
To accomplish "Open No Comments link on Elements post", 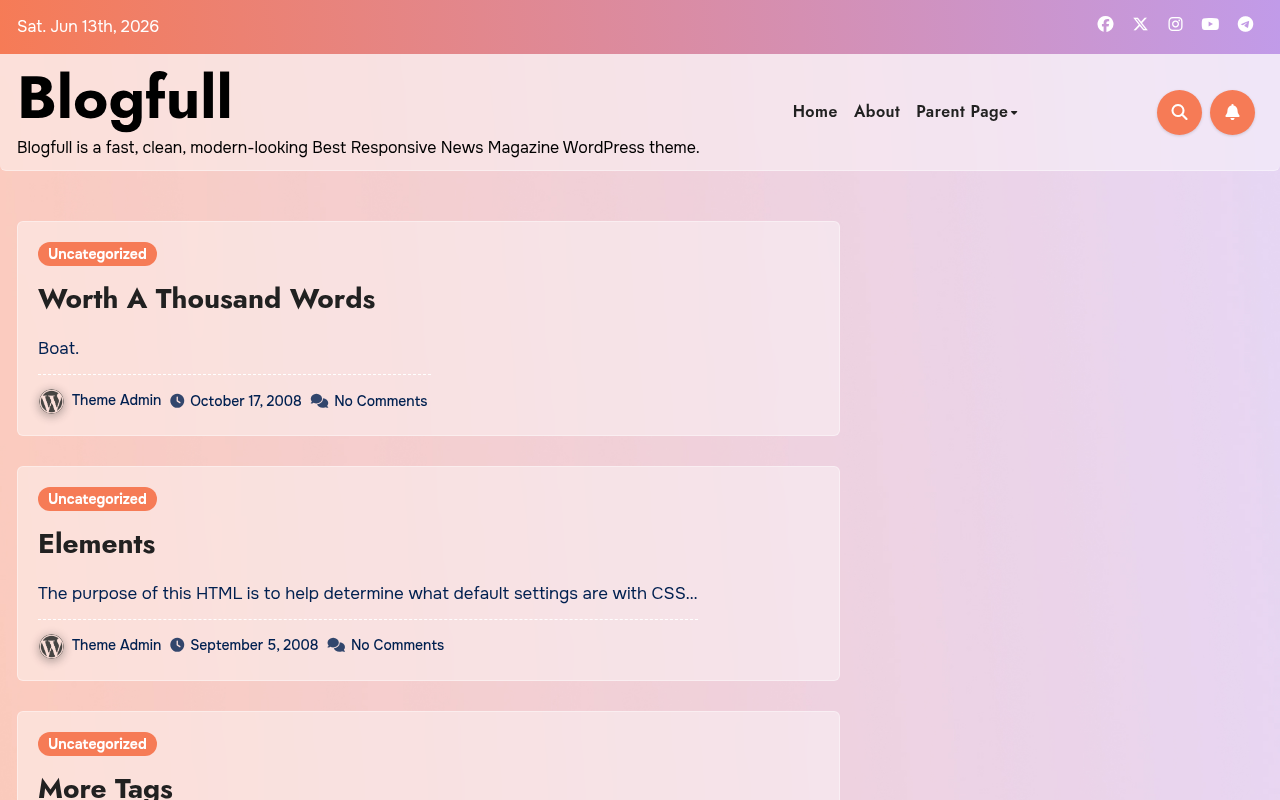I will pos(397,645).
